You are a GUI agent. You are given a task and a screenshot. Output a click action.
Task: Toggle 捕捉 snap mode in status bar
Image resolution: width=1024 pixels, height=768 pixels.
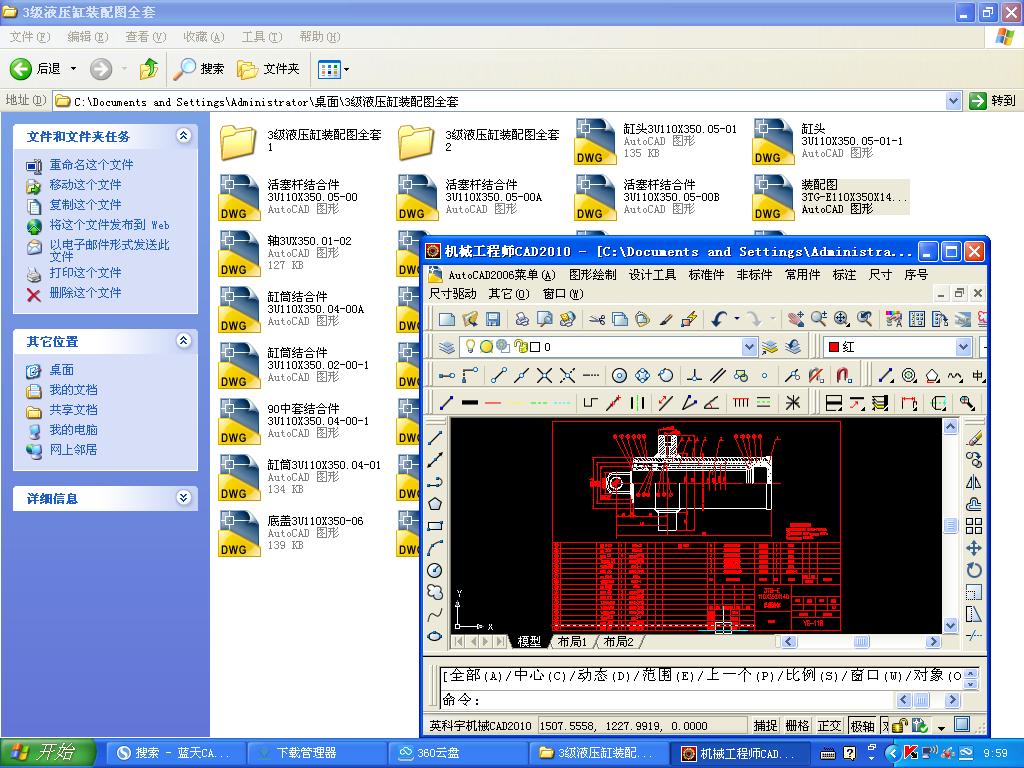pyautogui.click(x=765, y=726)
